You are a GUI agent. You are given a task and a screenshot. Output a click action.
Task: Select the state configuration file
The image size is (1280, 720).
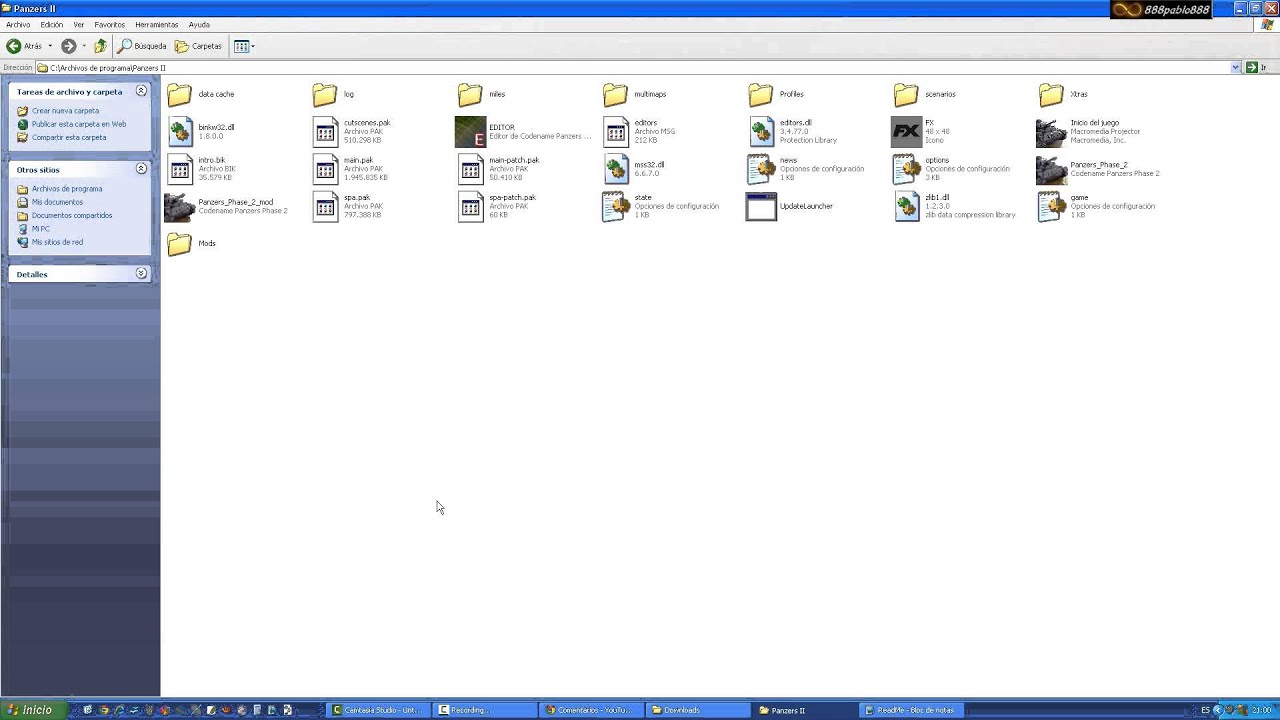tap(660, 206)
